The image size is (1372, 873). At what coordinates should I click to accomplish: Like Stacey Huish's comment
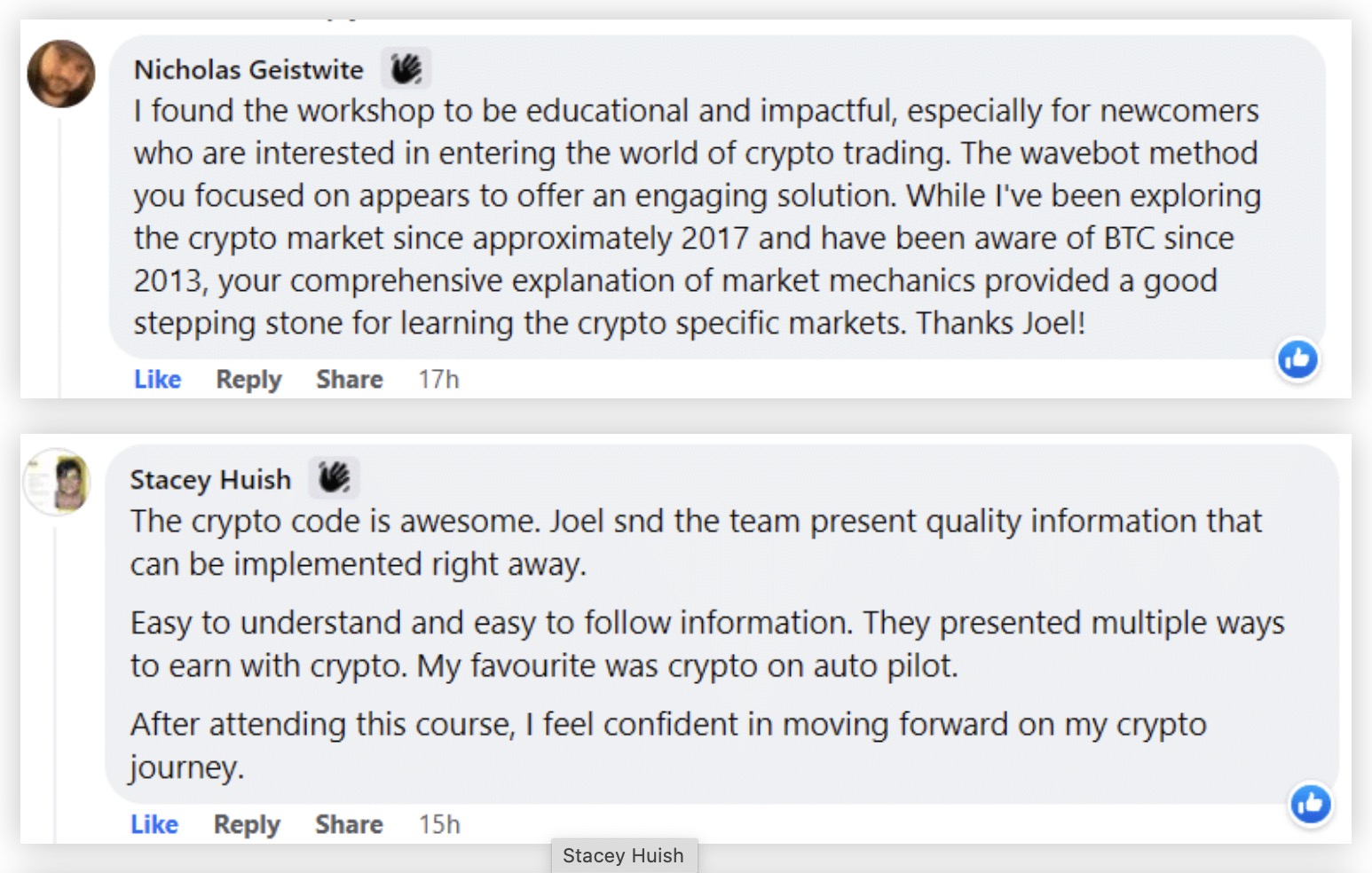pos(154,825)
